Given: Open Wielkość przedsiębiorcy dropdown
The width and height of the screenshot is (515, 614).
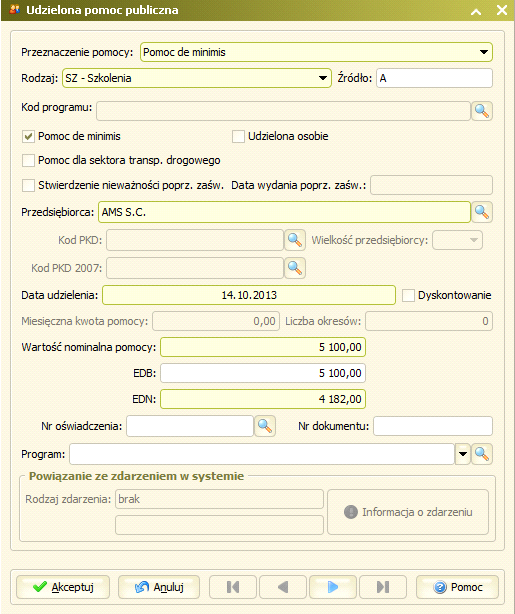Looking at the screenshot, I should 457,240.
